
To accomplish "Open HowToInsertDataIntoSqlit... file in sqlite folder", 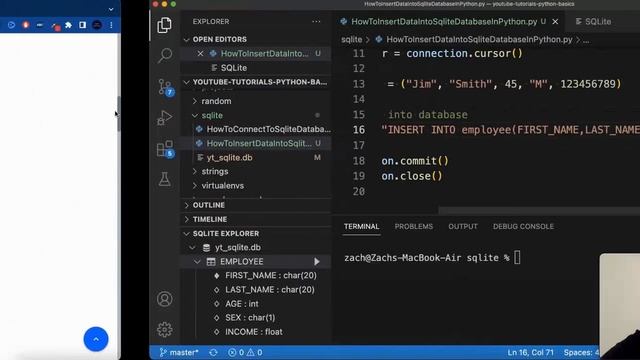I will point(259,143).
